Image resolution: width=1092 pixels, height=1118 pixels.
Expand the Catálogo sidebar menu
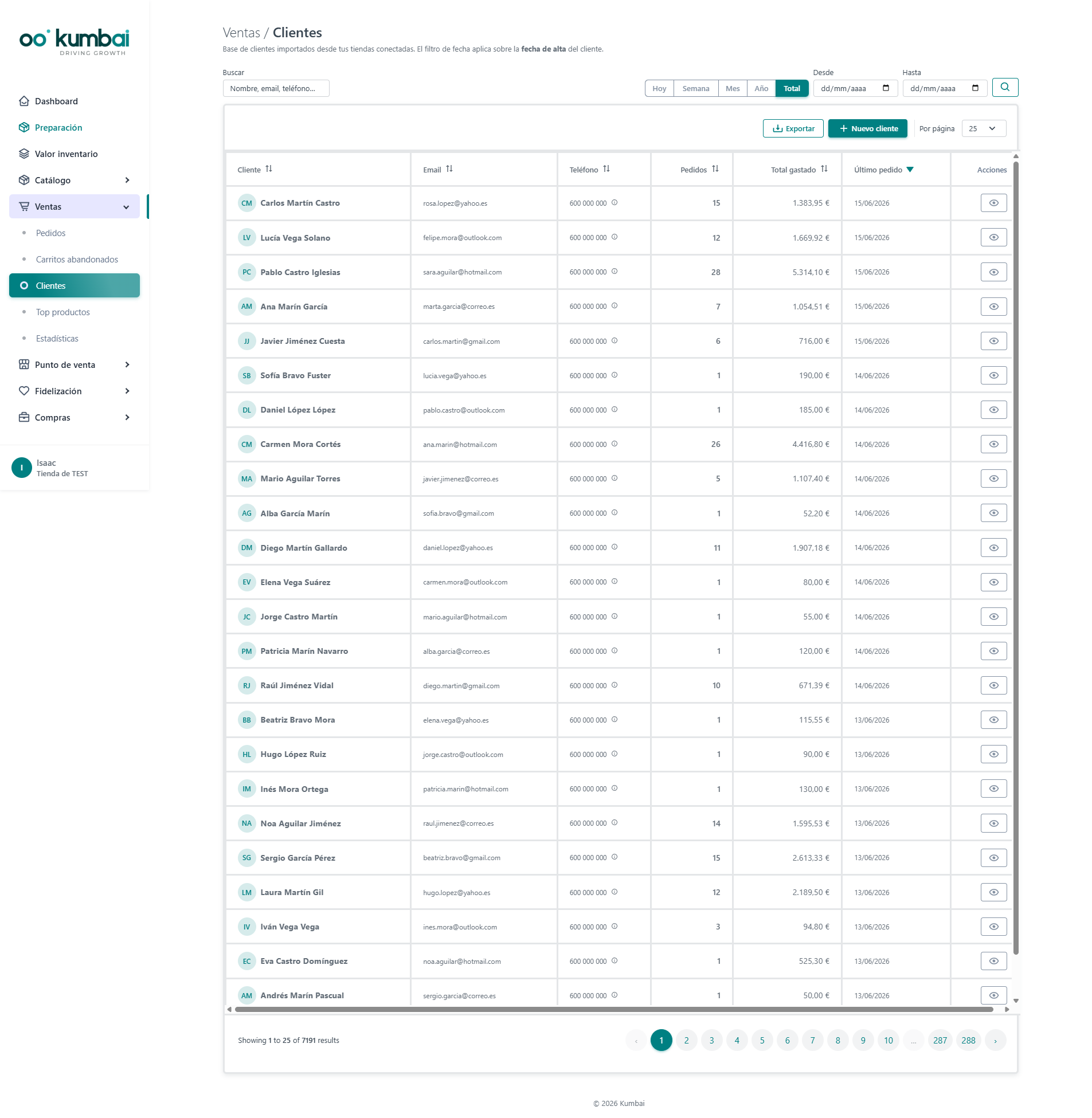point(75,180)
